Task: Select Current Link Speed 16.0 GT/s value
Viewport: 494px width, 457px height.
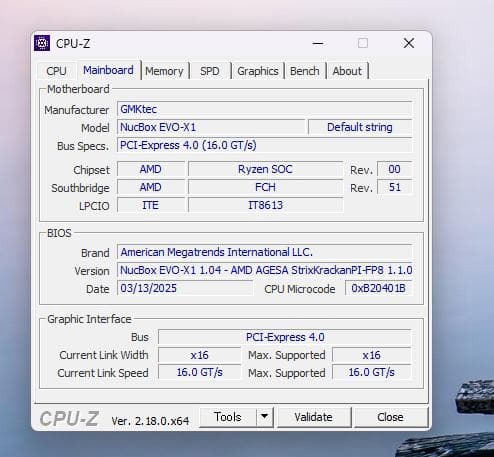Action: pos(199,372)
